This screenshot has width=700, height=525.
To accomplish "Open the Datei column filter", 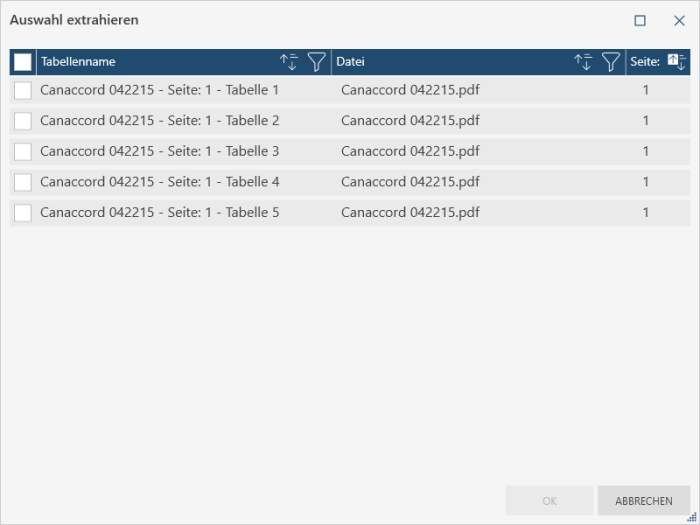I will click(x=611, y=62).
